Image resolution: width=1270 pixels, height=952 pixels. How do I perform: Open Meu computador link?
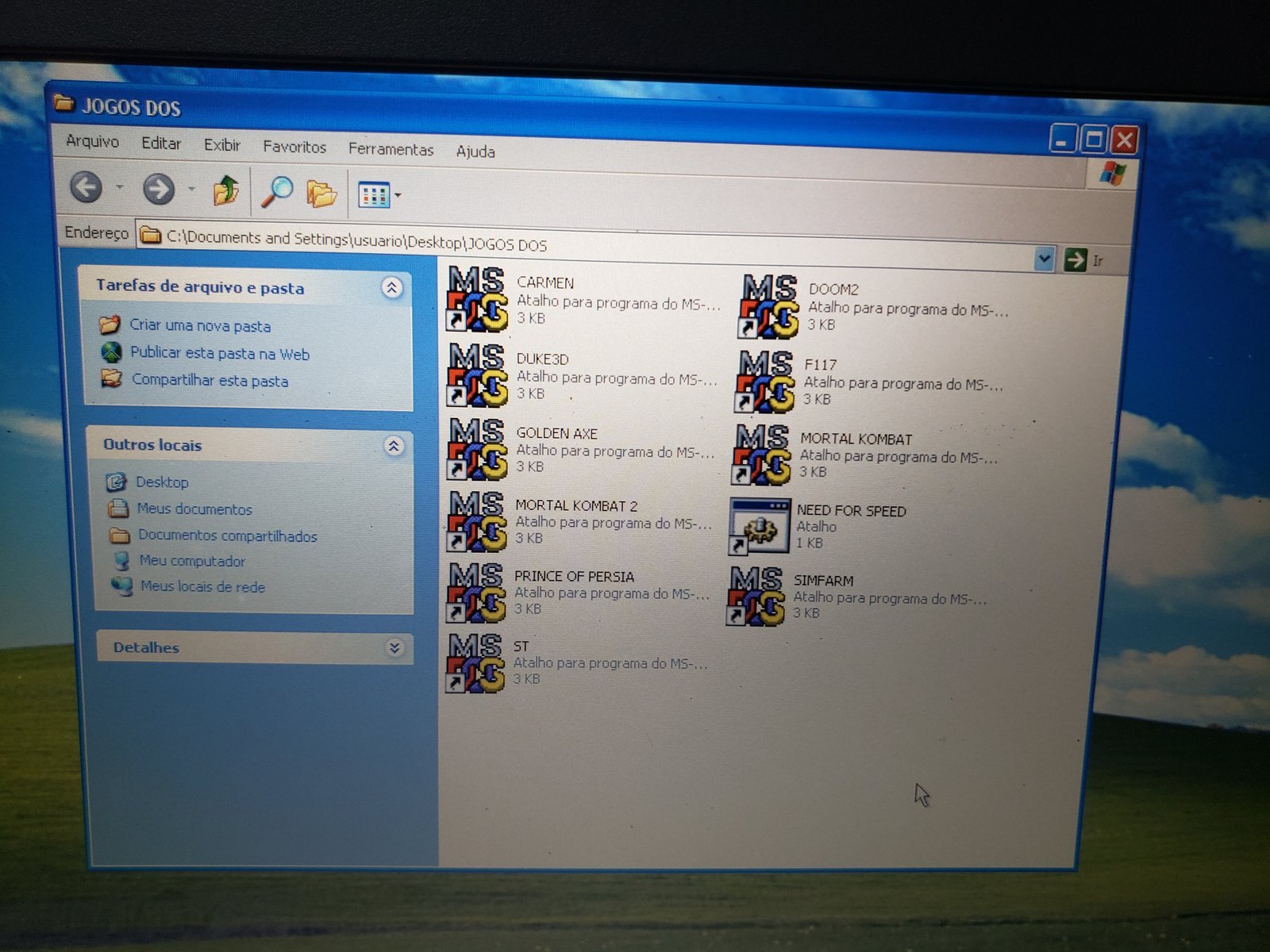pos(192,561)
